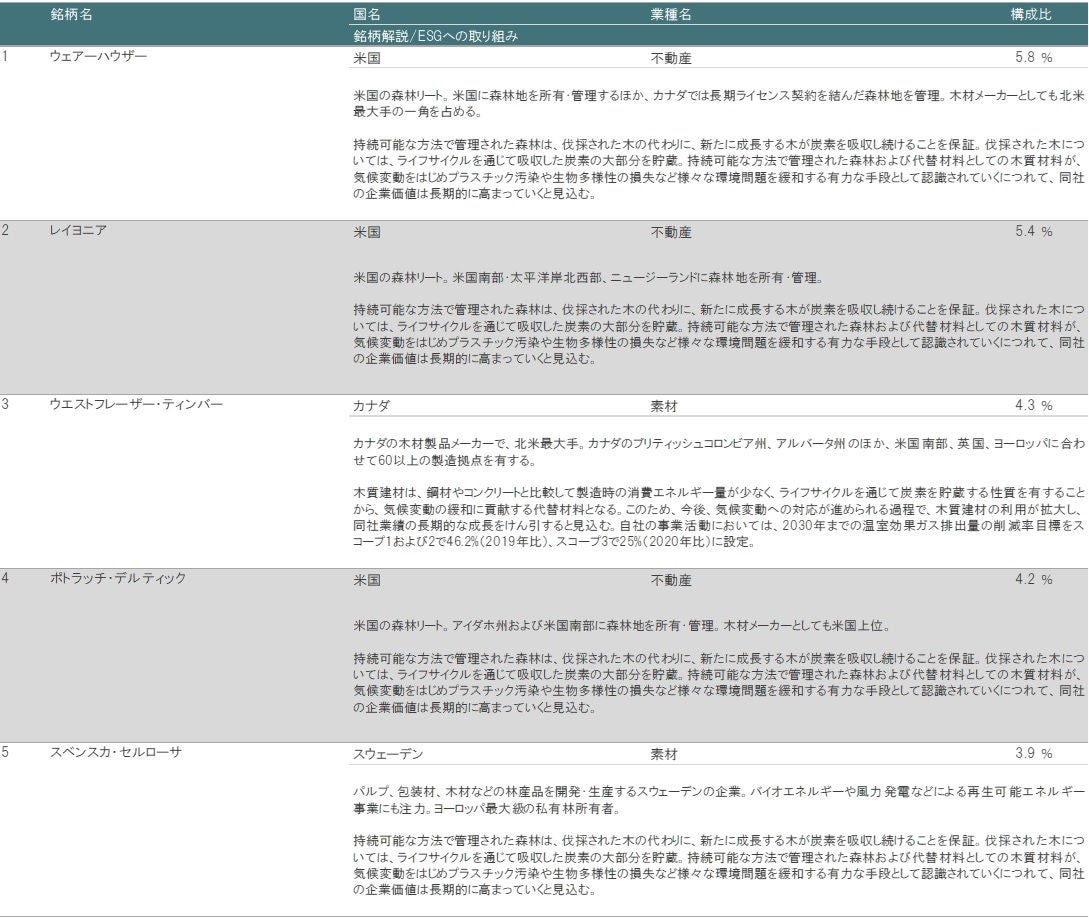Screen dimensions: 1089x918
Task: Select the stock name "レイヨニア"
Action: tap(78, 230)
